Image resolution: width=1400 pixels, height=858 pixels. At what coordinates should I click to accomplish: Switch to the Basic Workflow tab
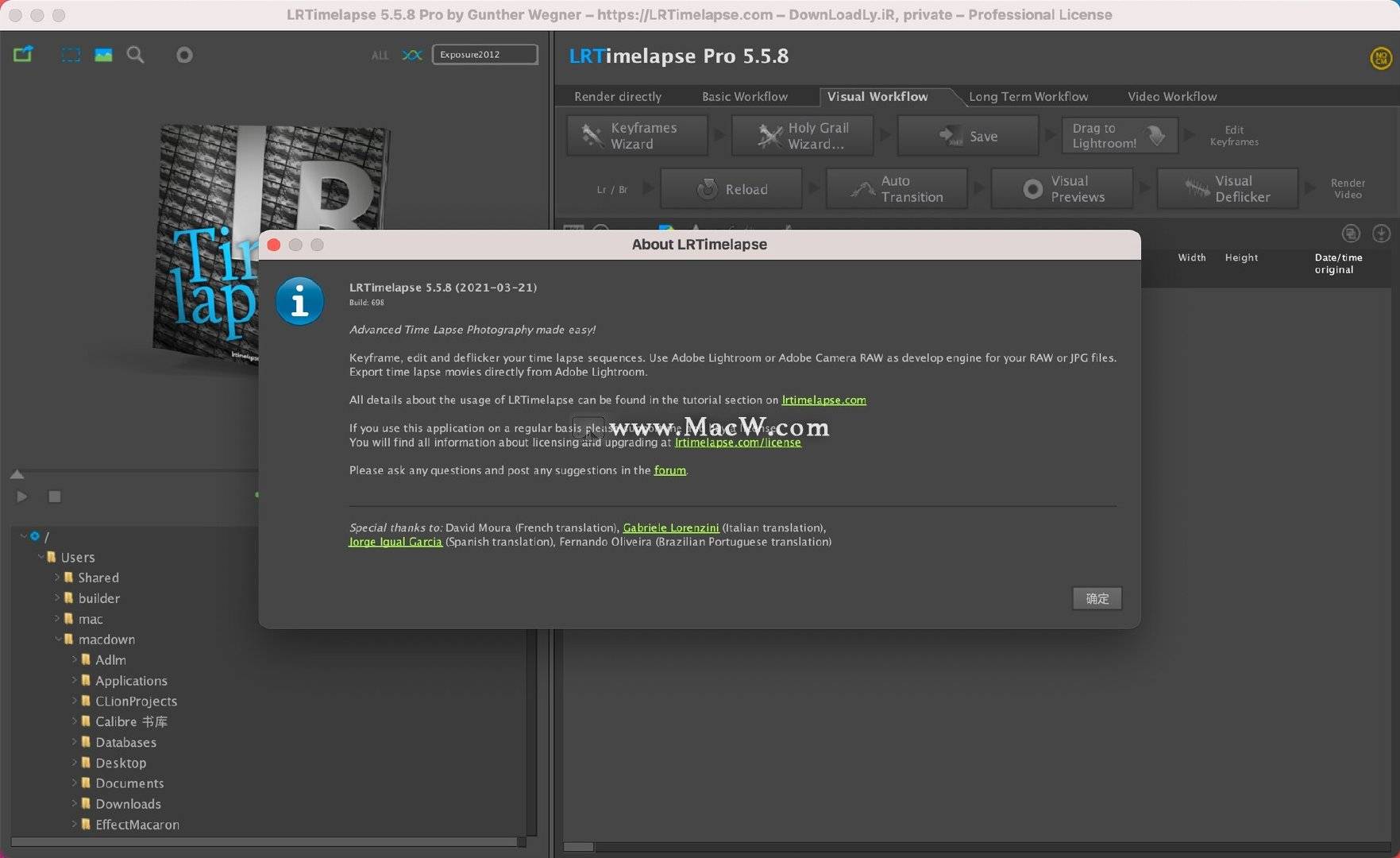tap(745, 96)
